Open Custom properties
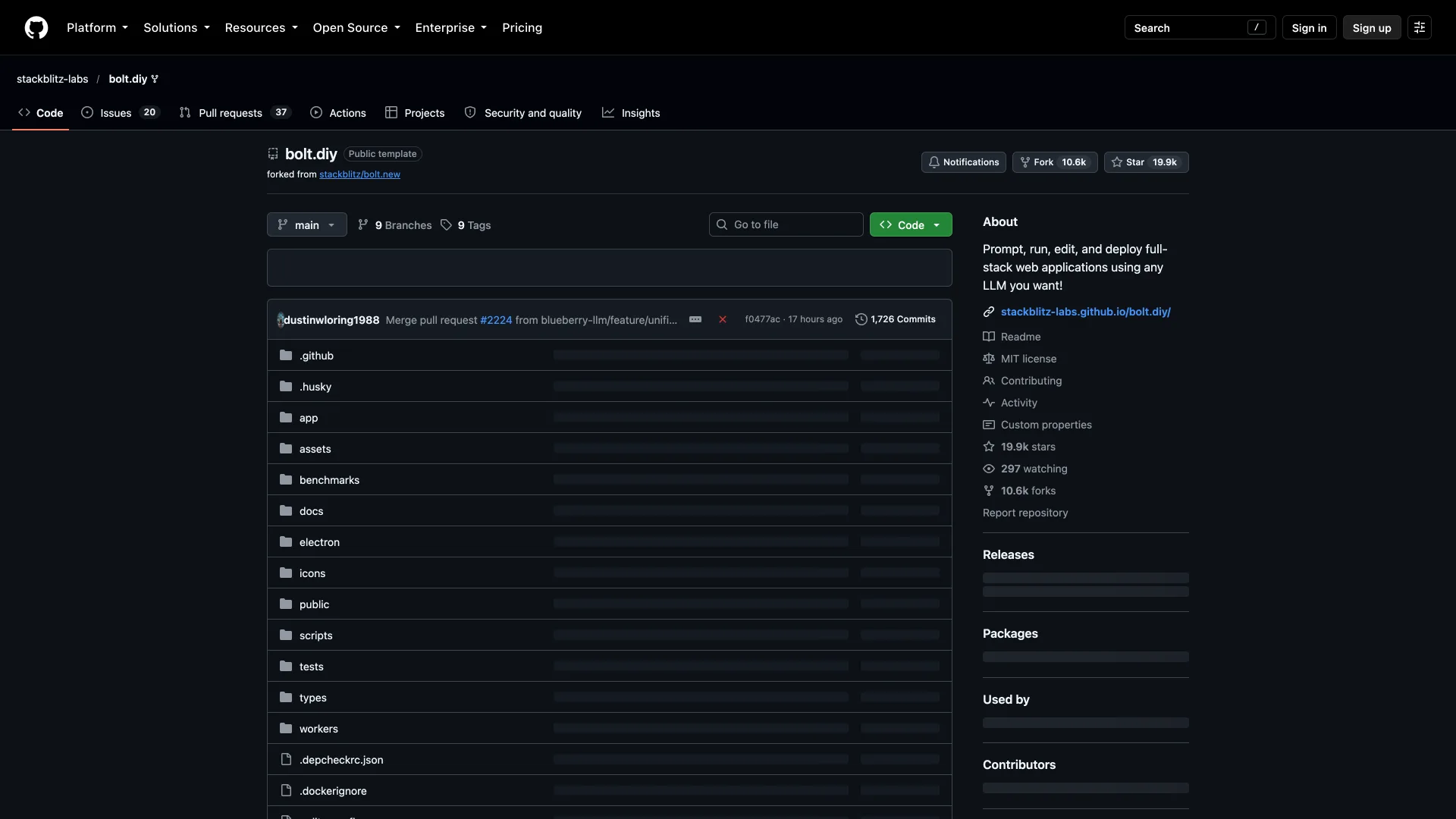Screen dimensions: 1456x819 pos(1037,425)
